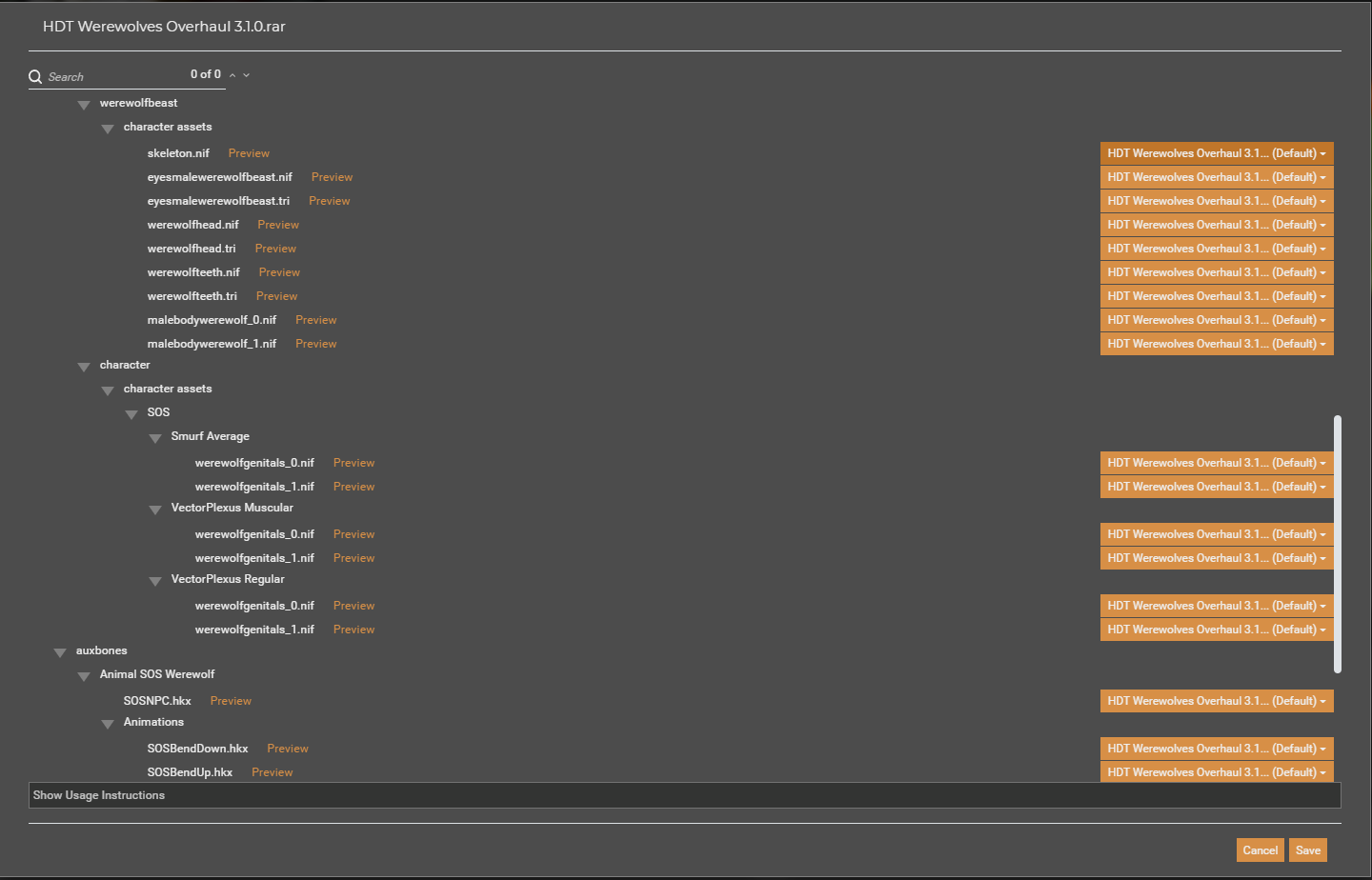Open provider dropdown for werewolfteeth.tri
The width and height of the screenshot is (1372, 880).
point(1217,296)
